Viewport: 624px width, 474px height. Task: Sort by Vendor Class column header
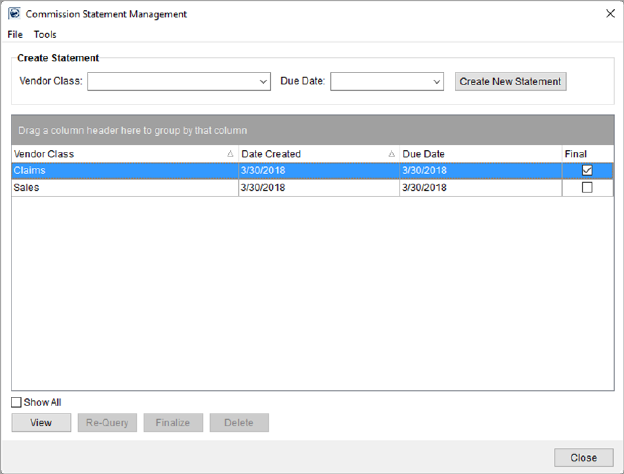coord(120,154)
